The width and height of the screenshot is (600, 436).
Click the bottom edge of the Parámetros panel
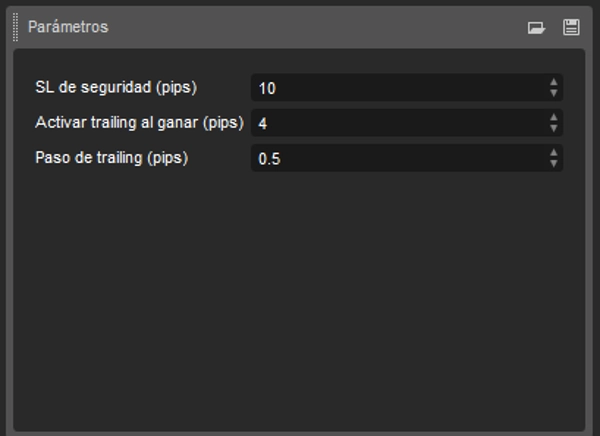(x=300, y=432)
